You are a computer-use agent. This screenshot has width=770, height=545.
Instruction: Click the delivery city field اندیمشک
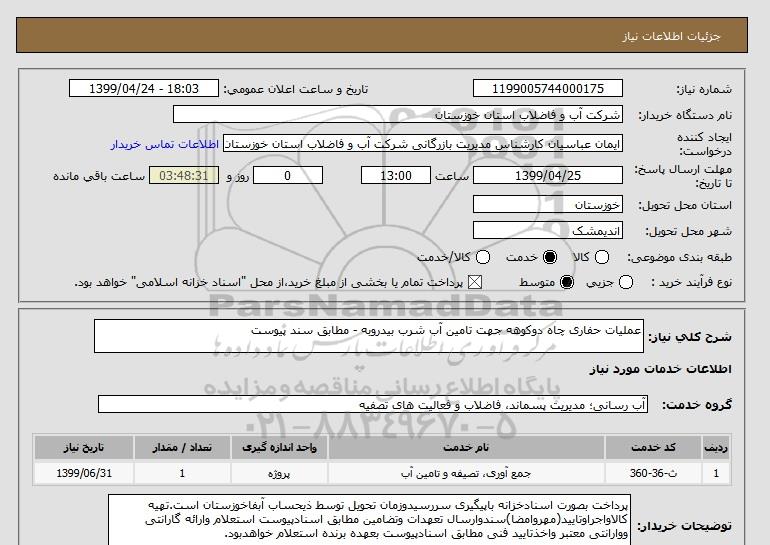(x=548, y=230)
